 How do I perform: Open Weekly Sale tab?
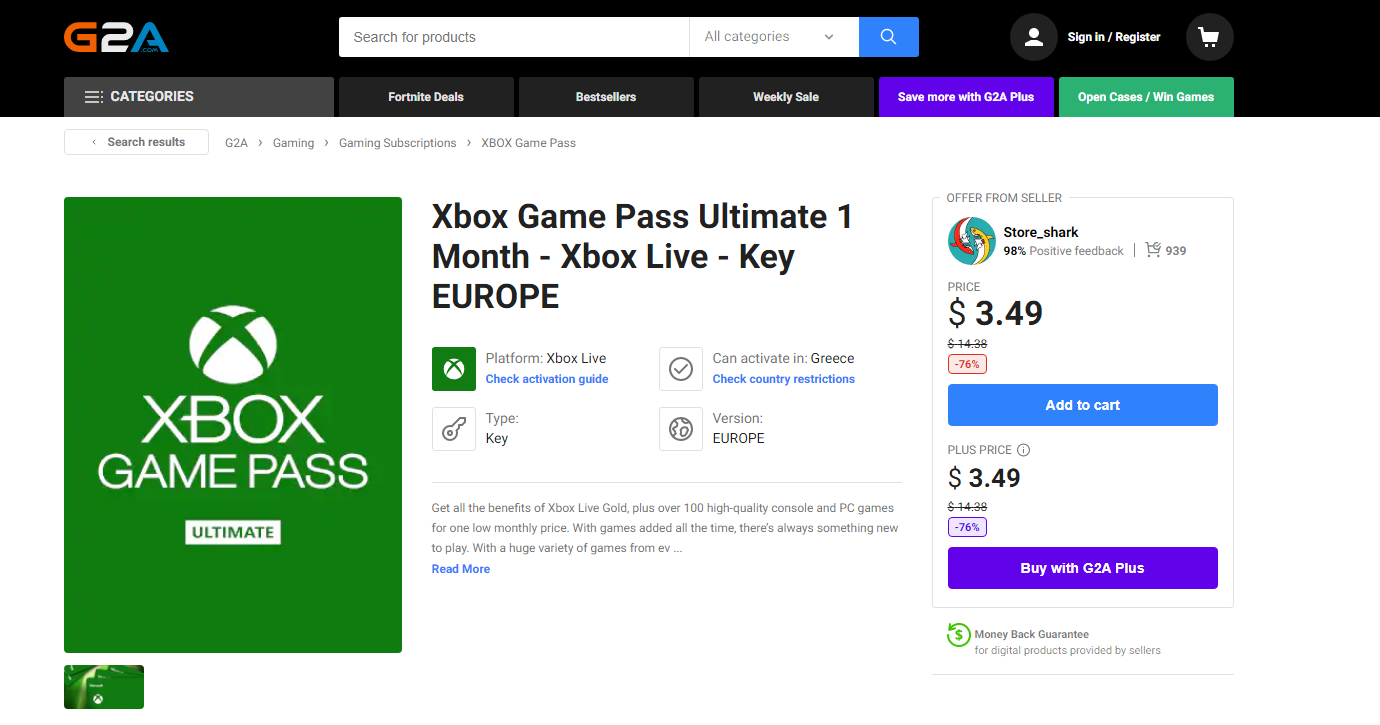click(x=786, y=97)
